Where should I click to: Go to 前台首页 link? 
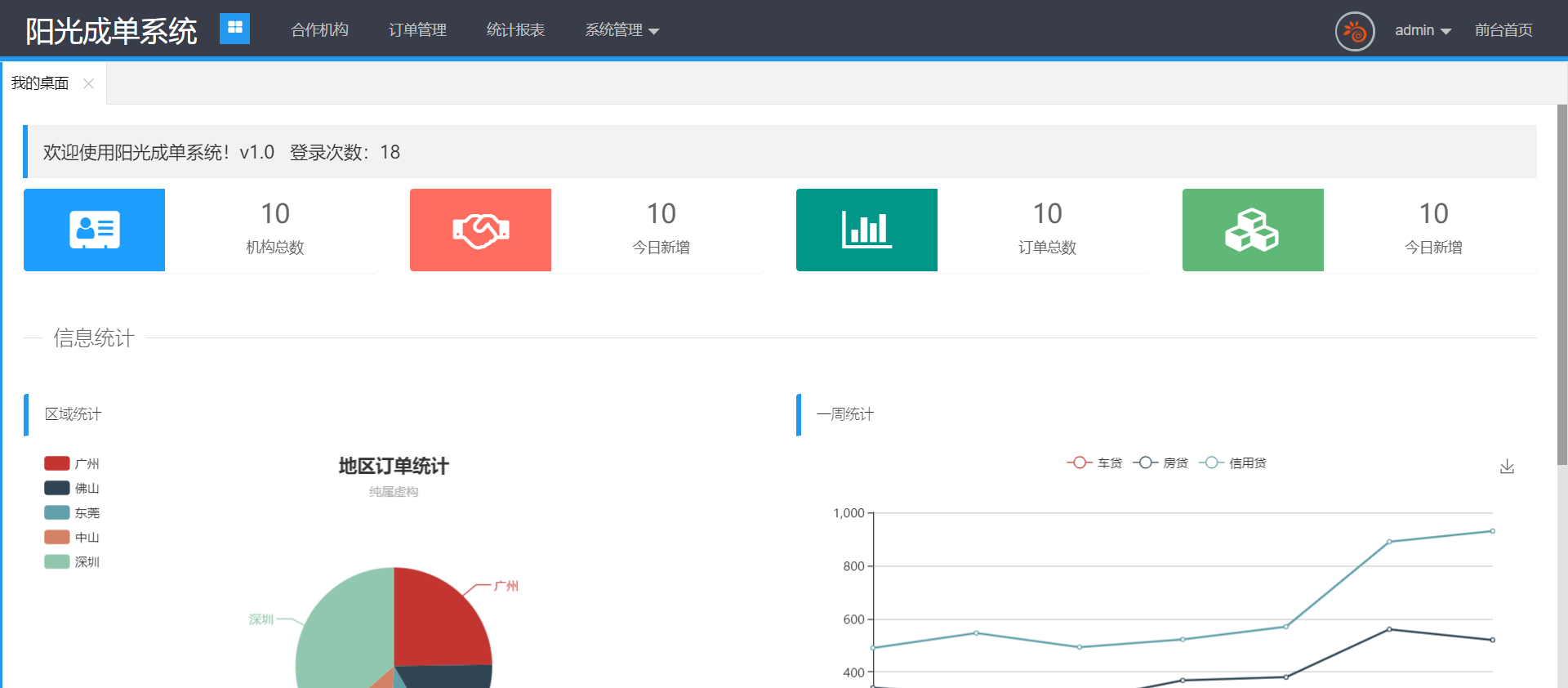click(x=1503, y=30)
